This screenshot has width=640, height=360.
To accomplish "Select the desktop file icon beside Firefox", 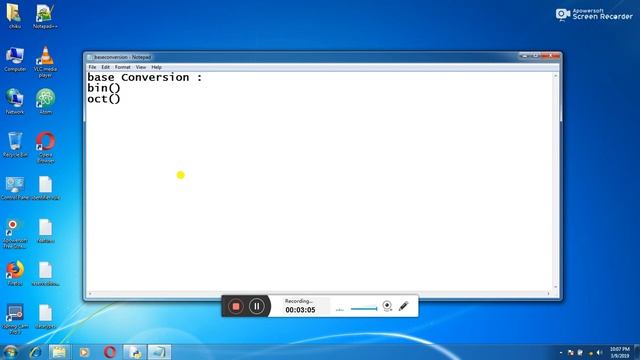I will coord(45,273).
